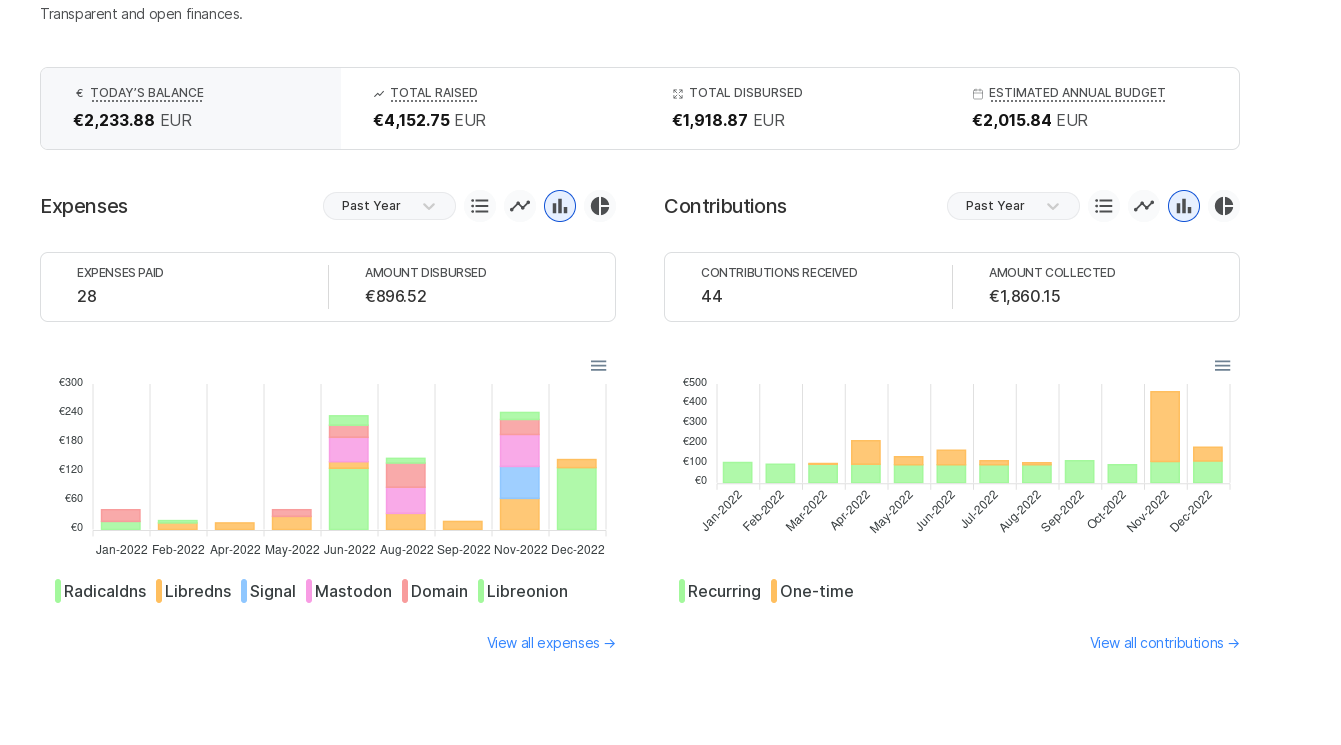Image resolution: width=1341 pixels, height=745 pixels.
Task: Select Contributions bar chart view
Action: (1184, 206)
